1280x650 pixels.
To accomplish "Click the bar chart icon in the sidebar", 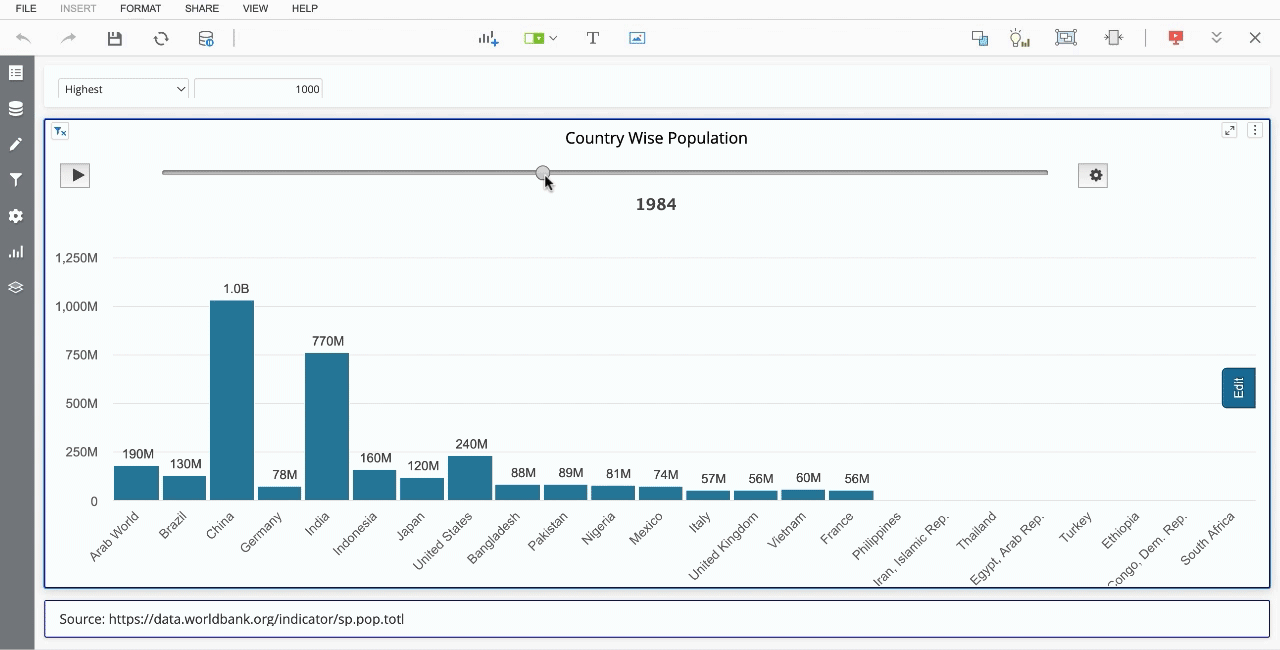I will pos(15,252).
